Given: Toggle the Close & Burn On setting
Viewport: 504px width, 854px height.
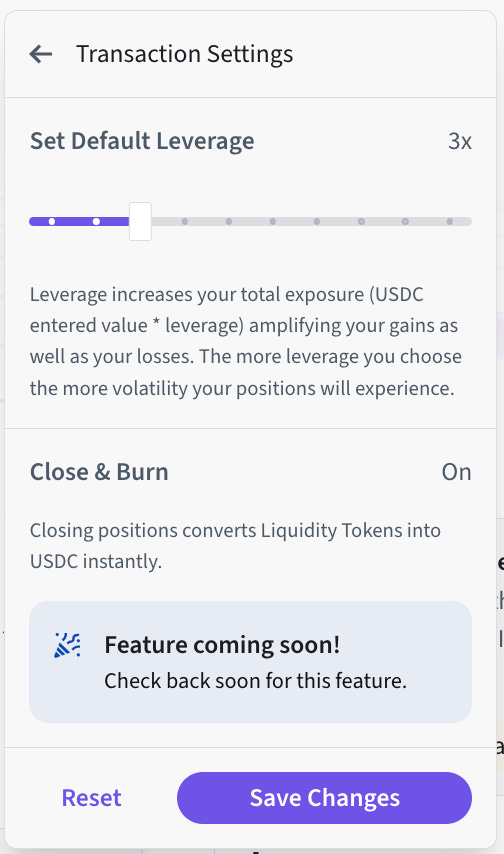Looking at the screenshot, I should (x=456, y=472).
